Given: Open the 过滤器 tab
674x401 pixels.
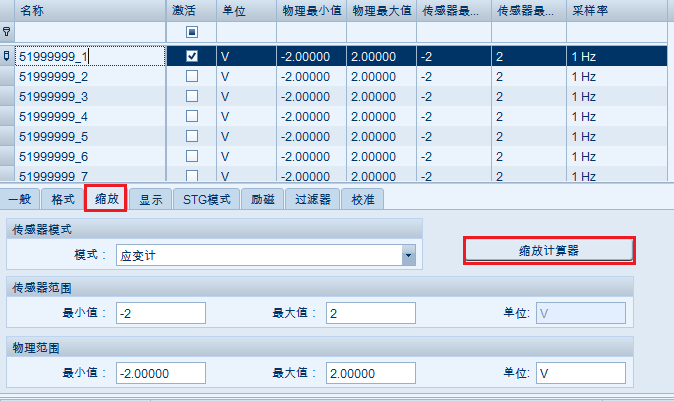Looking at the screenshot, I should (x=312, y=199).
